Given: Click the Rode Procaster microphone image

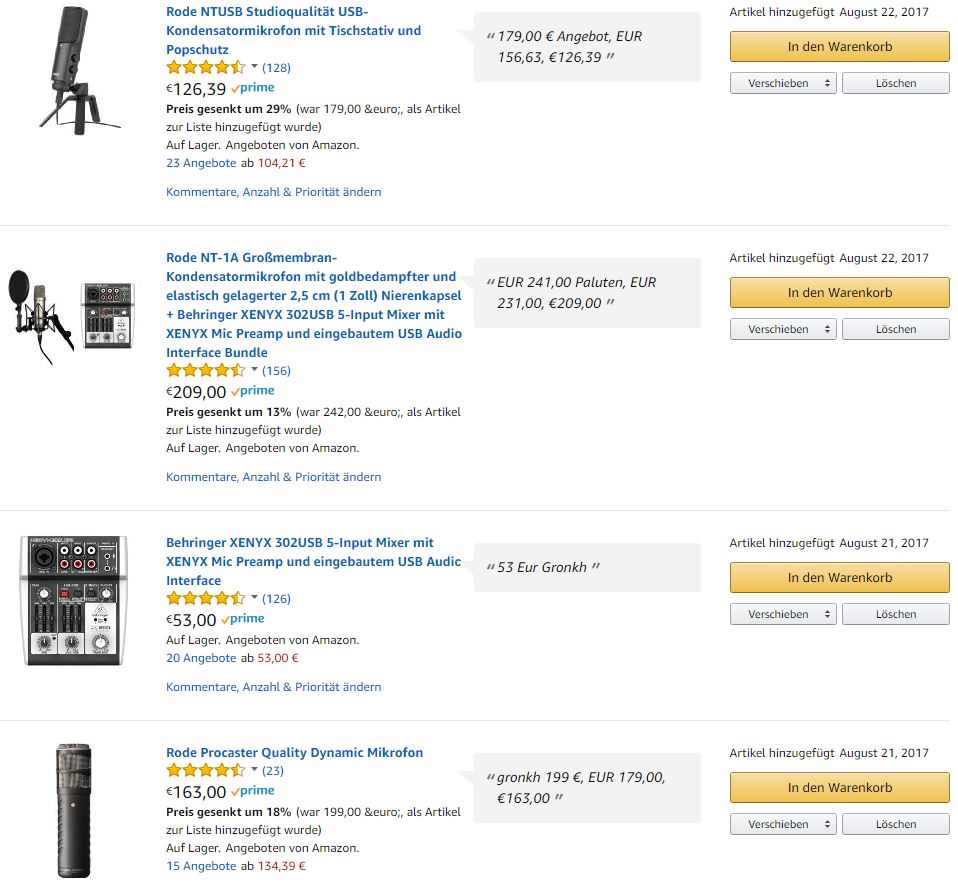Looking at the screenshot, I should coord(75,808).
